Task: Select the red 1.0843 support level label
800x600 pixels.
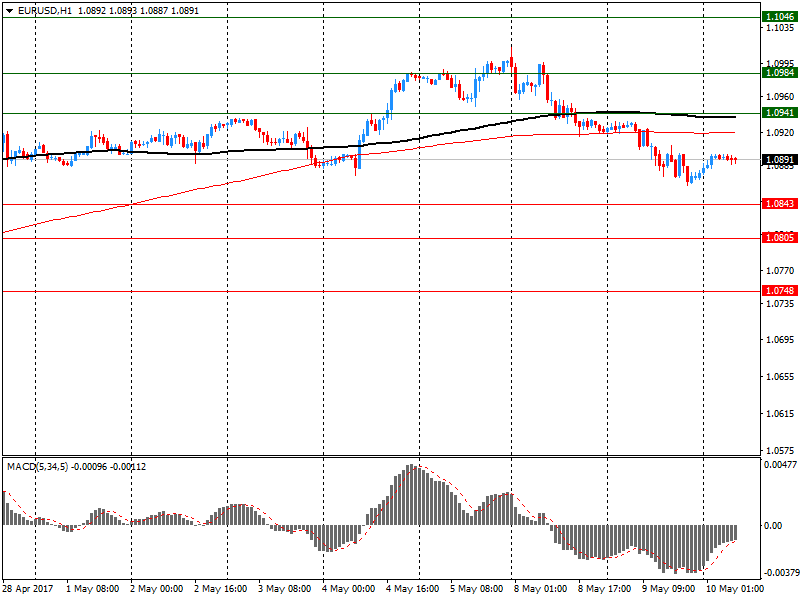Action: coord(780,204)
